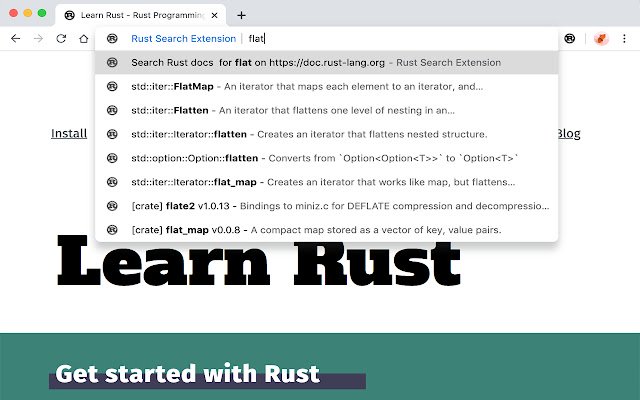Minimize the window with the yellow button
The height and width of the screenshot is (400, 640).
pyautogui.click(x=28, y=13)
